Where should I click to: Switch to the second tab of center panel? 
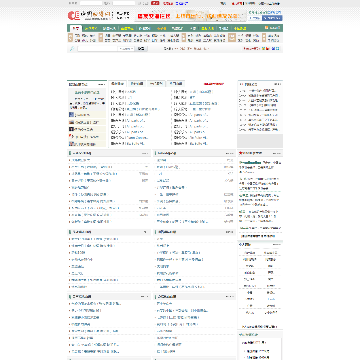click(x=137, y=84)
